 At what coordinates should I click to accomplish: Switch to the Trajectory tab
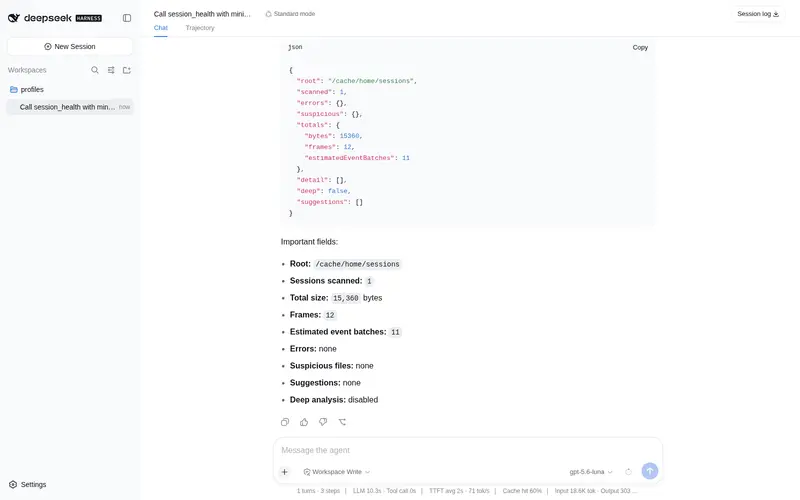click(x=200, y=28)
